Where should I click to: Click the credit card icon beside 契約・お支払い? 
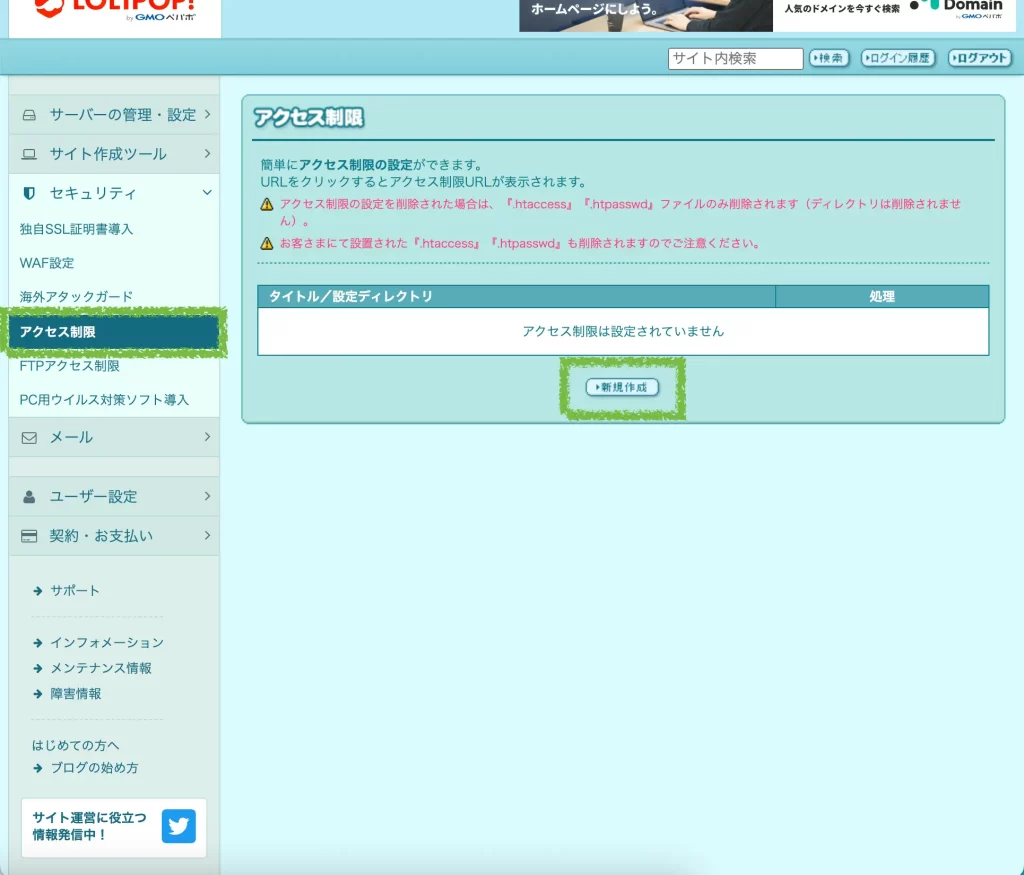click(29, 536)
